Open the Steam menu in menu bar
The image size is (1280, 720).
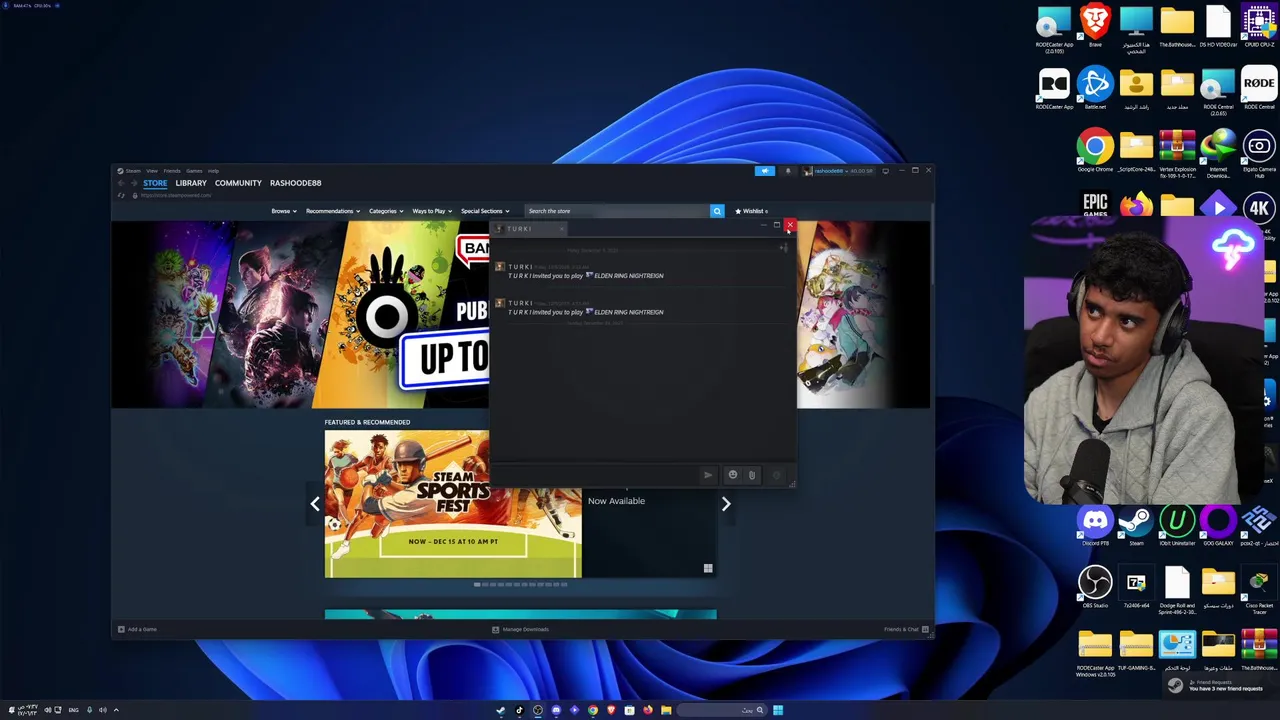tap(133, 171)
